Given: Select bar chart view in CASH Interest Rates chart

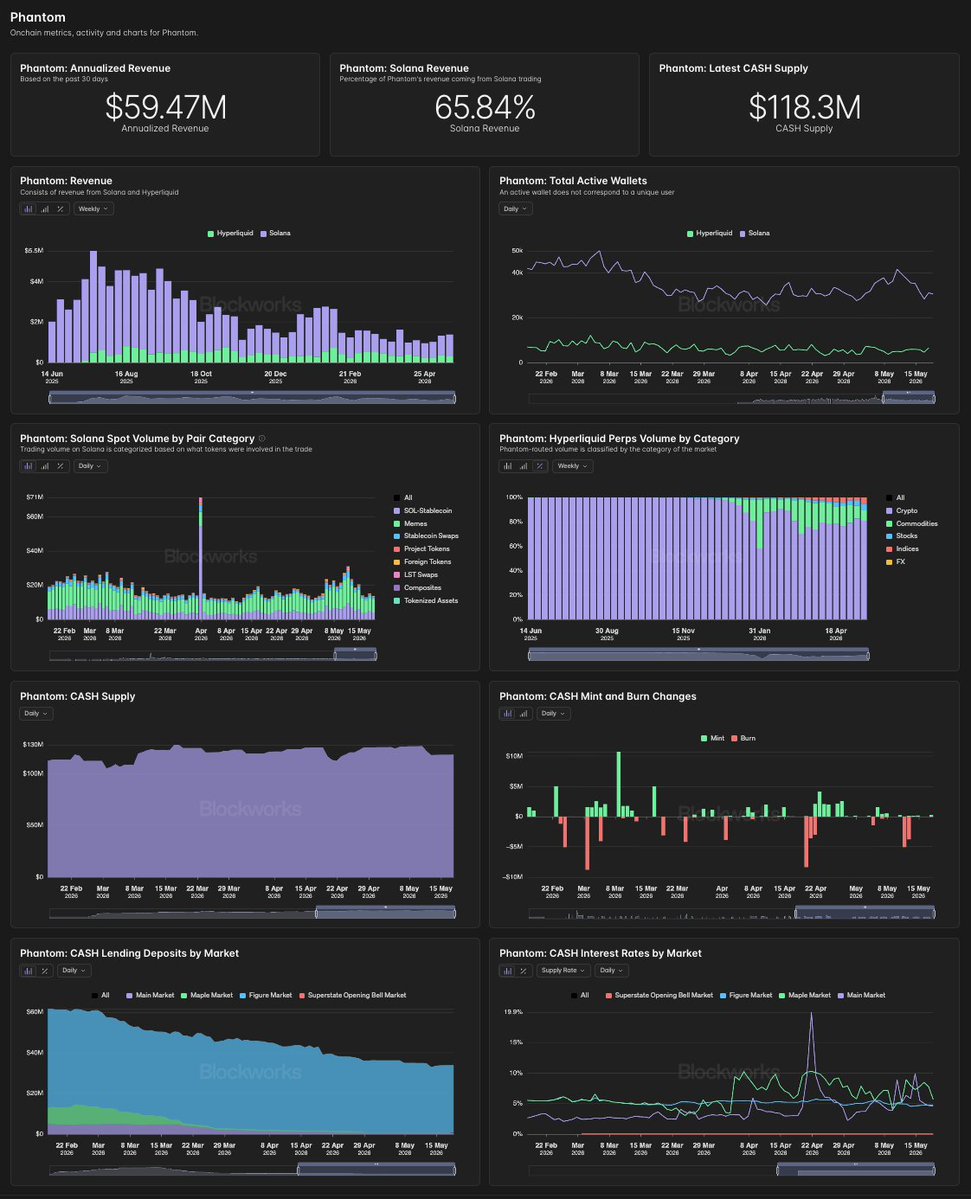Looking at the screenshot, I should pos(508,970).
